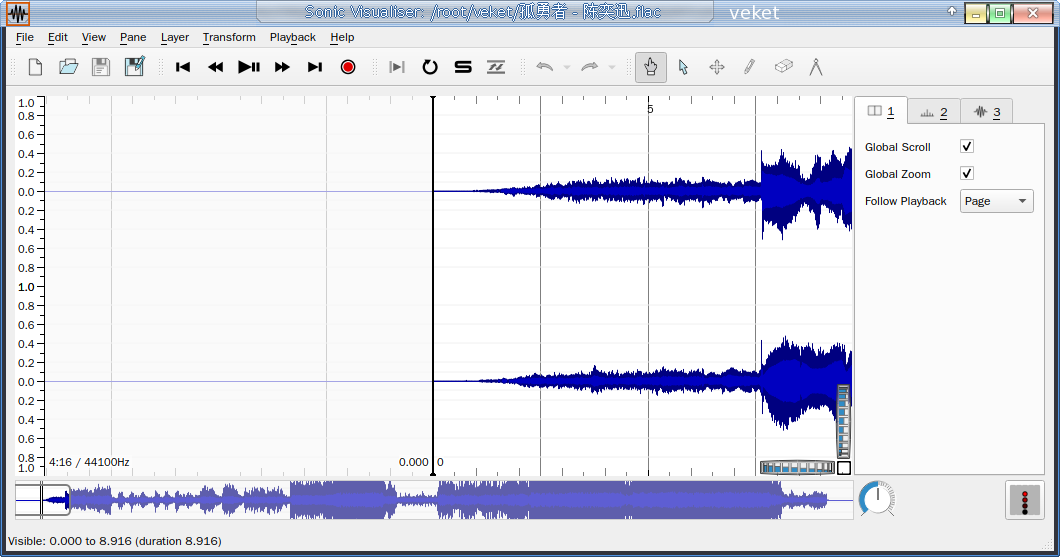Click the undo arrow

[545, 67]
